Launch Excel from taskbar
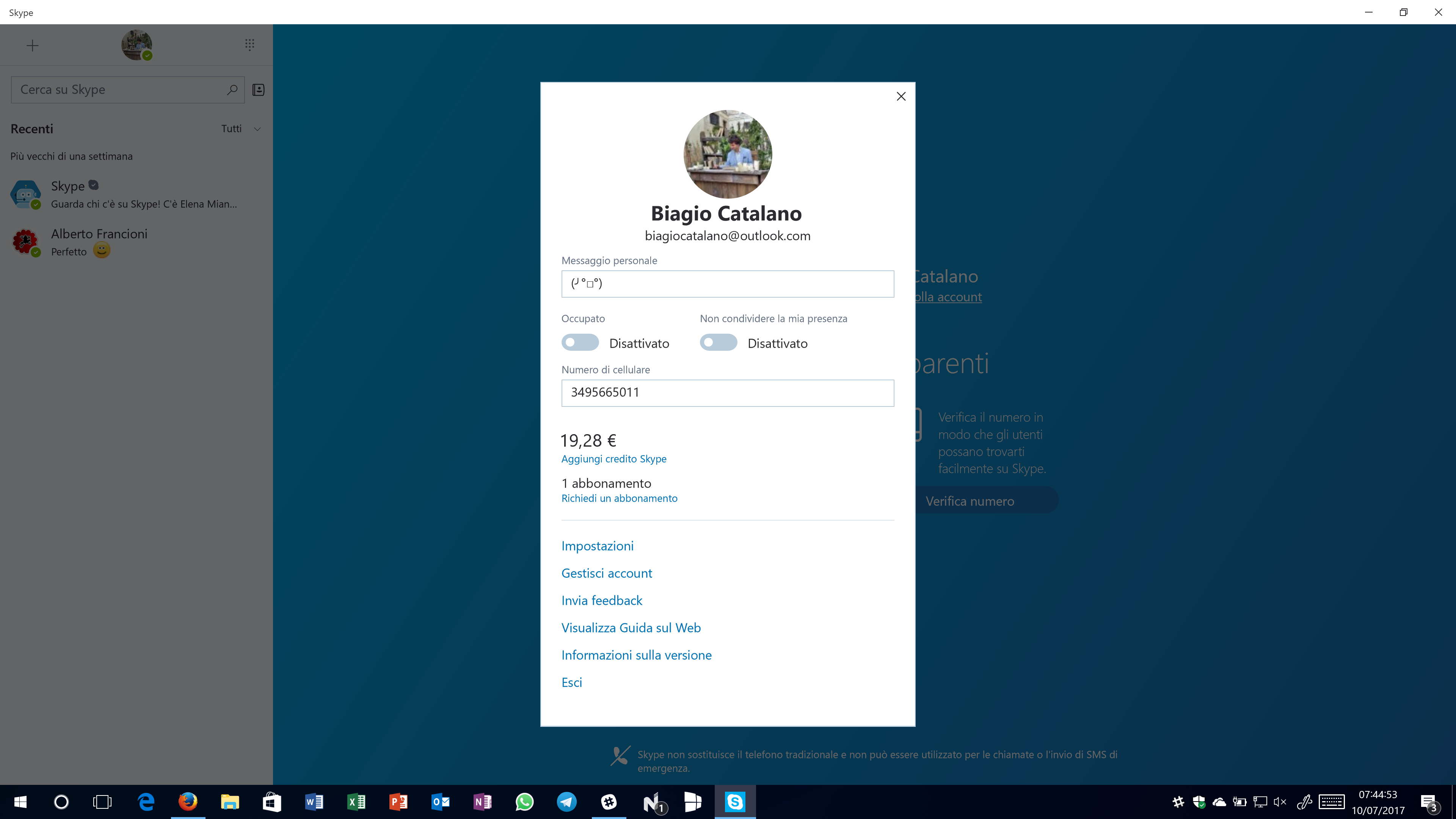The width and height of the screenshot is (1456, 819). click(x=356, y=802)
